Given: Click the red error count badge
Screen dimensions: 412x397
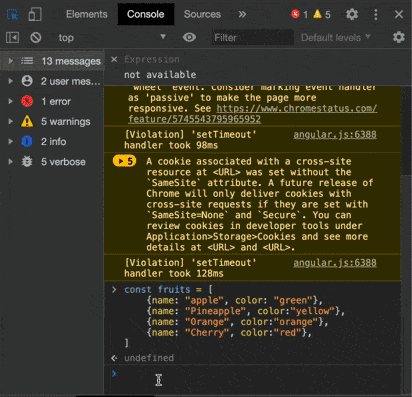Looking at the screenshot, I should coord(299,14).
